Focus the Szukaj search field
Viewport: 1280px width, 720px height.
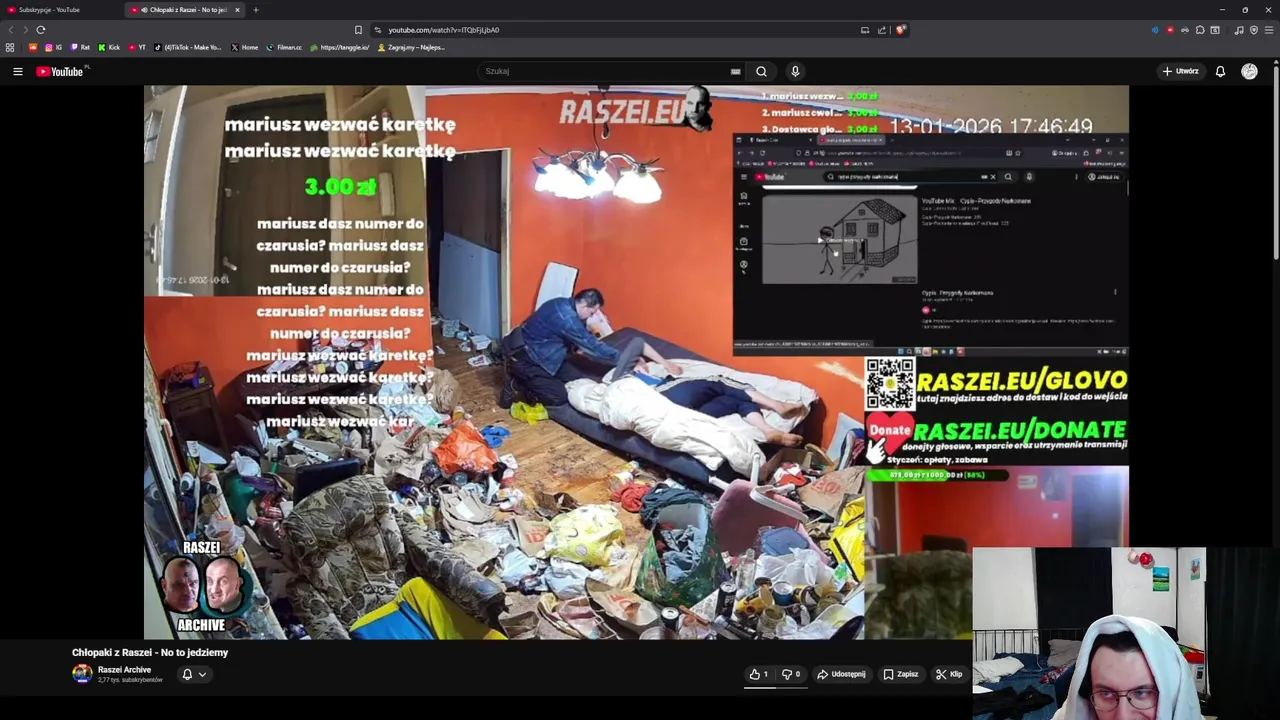click(x=605, y=71)
